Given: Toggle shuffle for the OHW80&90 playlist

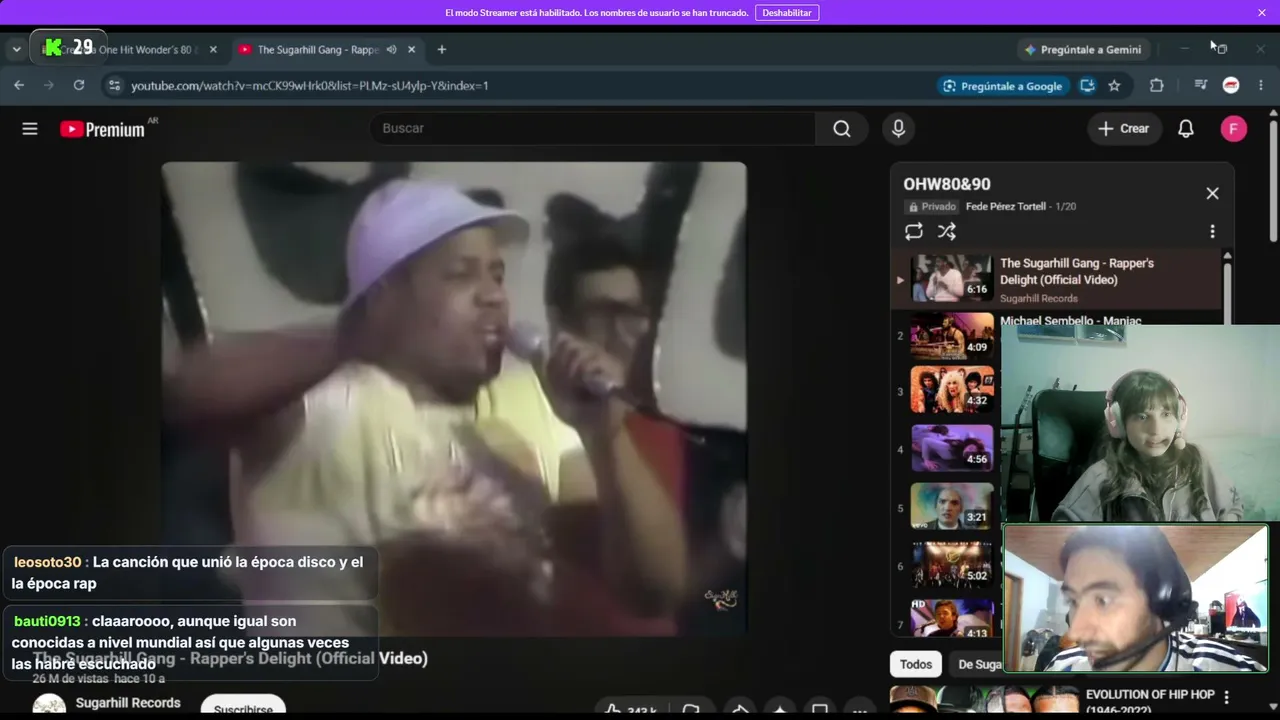Looking at the screenshot, I should [x=947, y=232].
